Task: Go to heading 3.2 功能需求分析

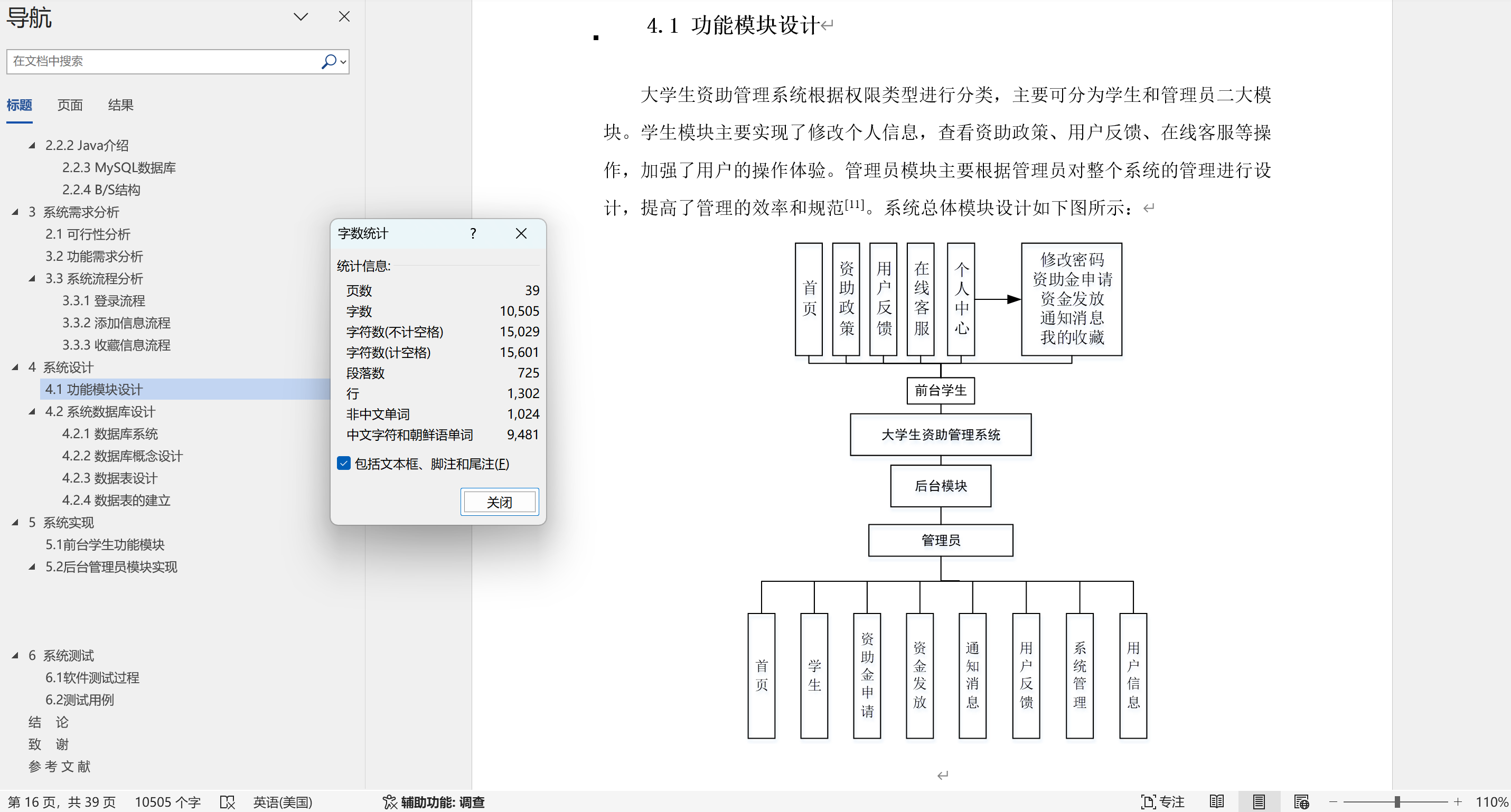Action: coord(94,256)
